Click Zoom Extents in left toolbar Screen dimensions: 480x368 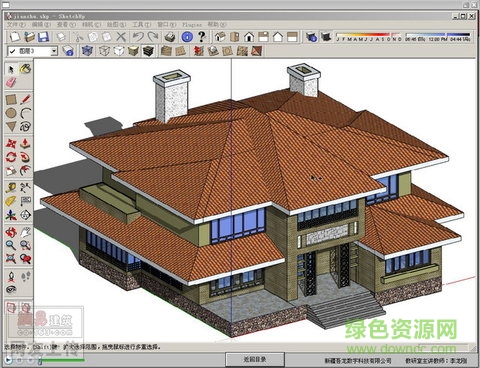point(11,259)
